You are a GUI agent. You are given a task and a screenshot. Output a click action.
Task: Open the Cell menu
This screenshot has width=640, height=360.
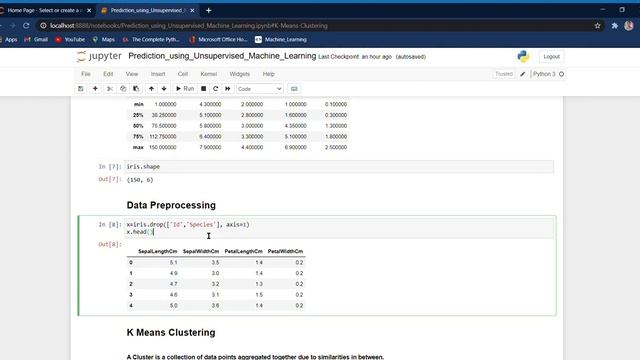pos(183,74)
